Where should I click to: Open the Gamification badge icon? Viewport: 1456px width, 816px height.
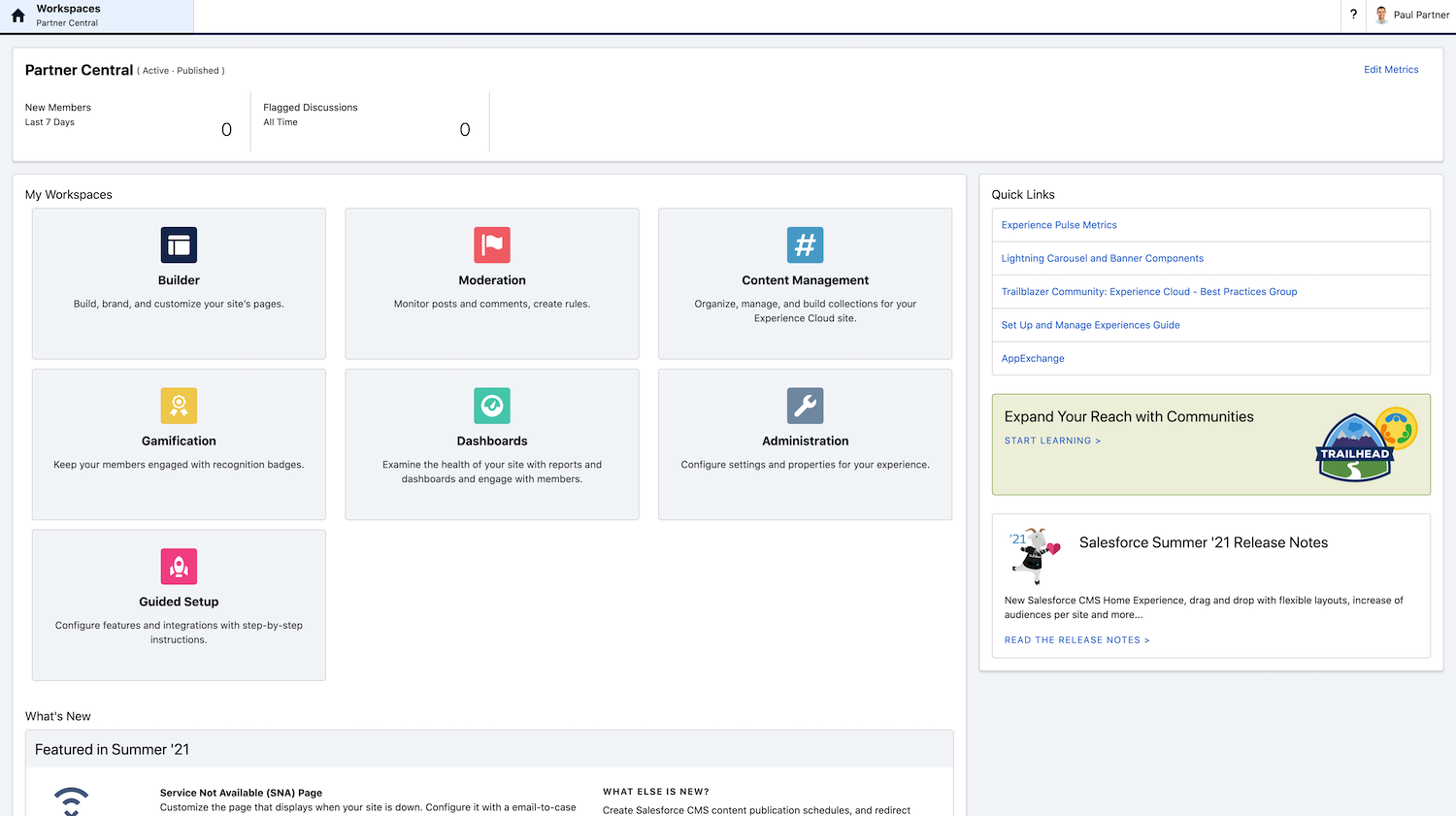pos(179,406)
